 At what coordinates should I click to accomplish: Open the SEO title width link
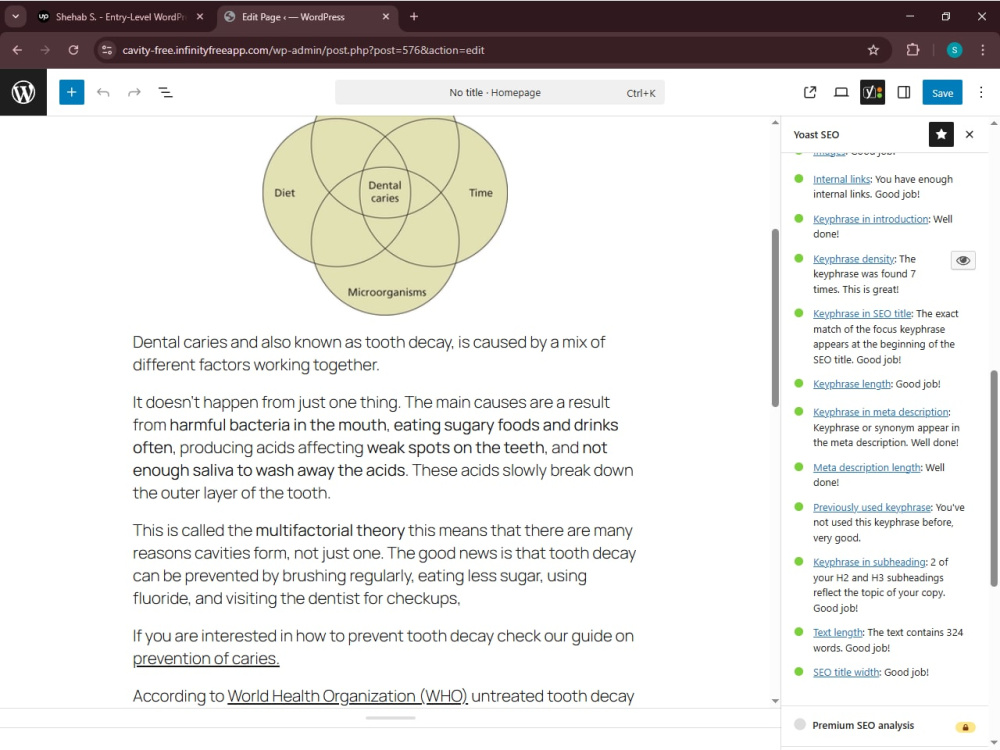tap(846, 672)
